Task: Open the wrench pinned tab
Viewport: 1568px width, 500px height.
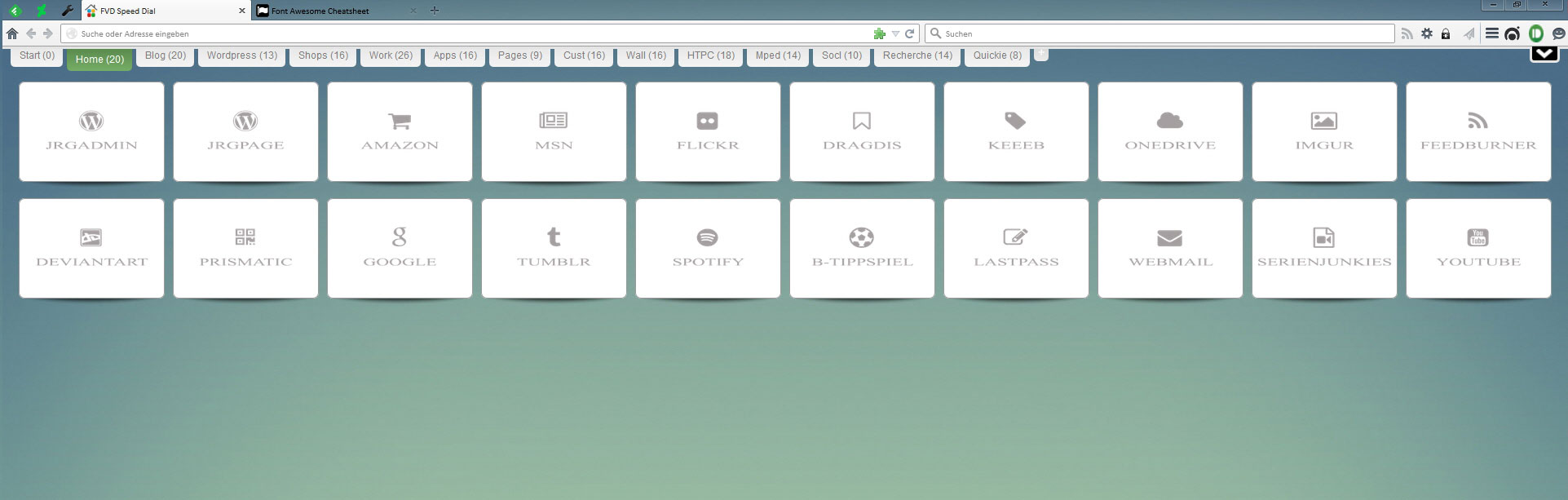Action: click(68, 11)
